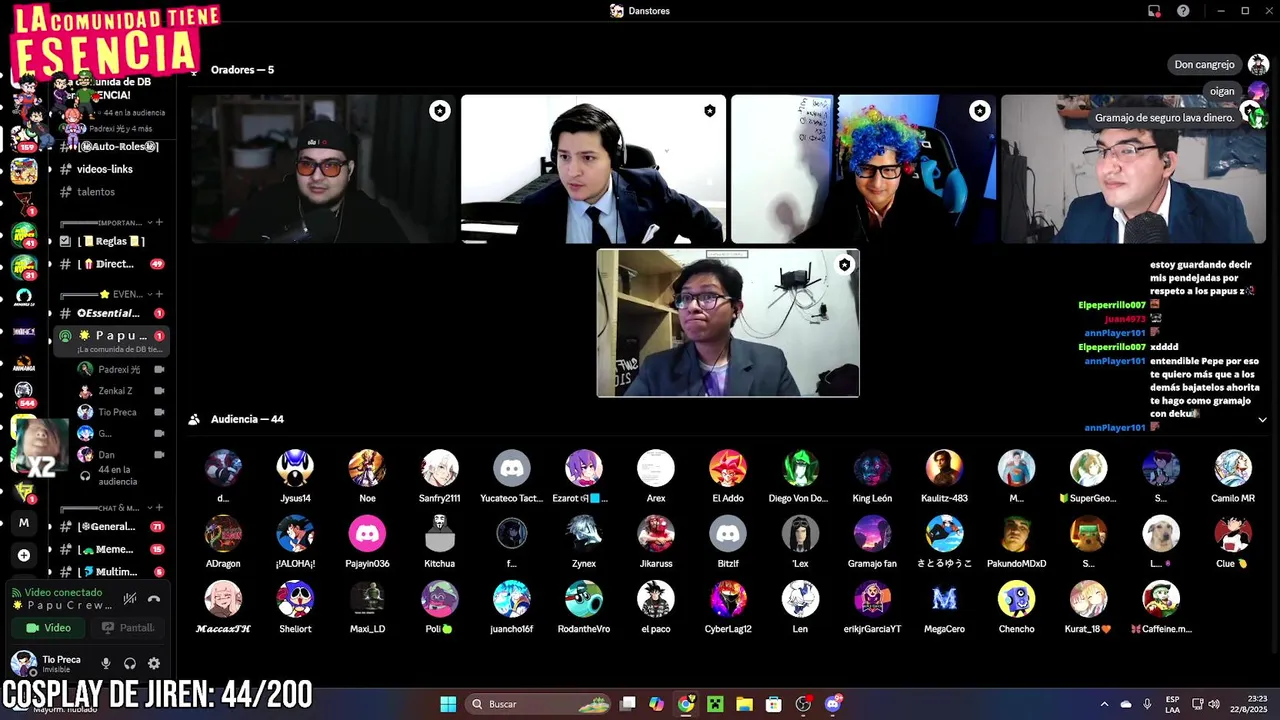This screenshot has width=1280, height=720.
Task: Collapse the chat panel chevron
Action: [x=1262, y=420]
